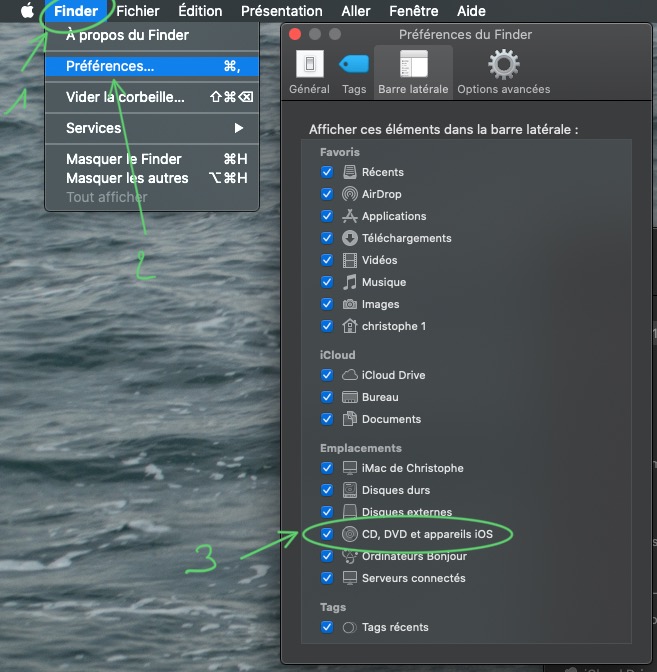Uncheck the Musique checkbox
Image resolution: width=657 pixels, height=672 pixels.
pos(327,282)
